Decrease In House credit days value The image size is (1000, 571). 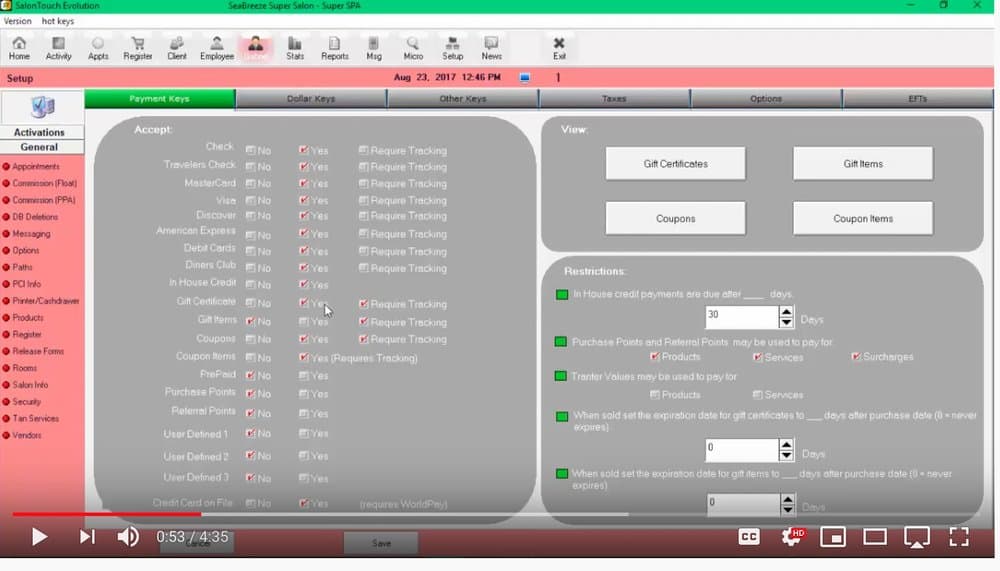[786, 323]
